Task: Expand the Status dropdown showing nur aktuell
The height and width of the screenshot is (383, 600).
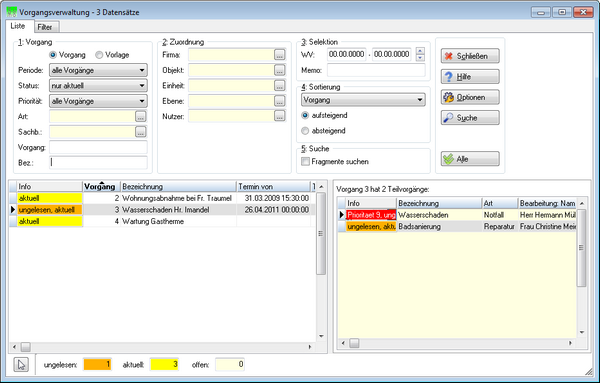Action: pos(98,85)
